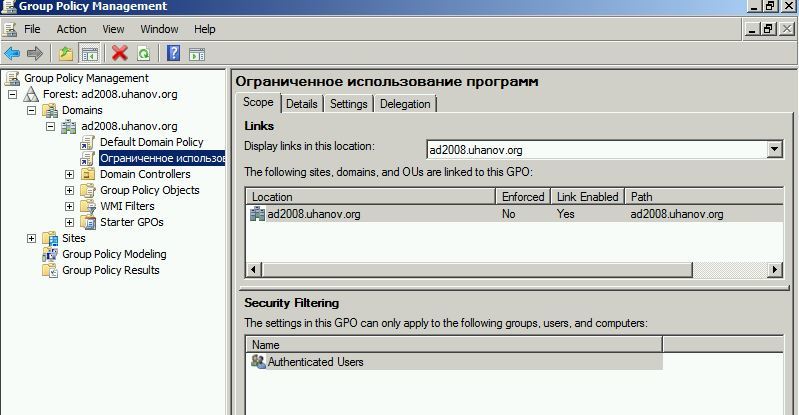This screenshot has height=415, width=799.
Task: Click the Group Policy Modeling icon in the tree
Action: tap(50, 254)
